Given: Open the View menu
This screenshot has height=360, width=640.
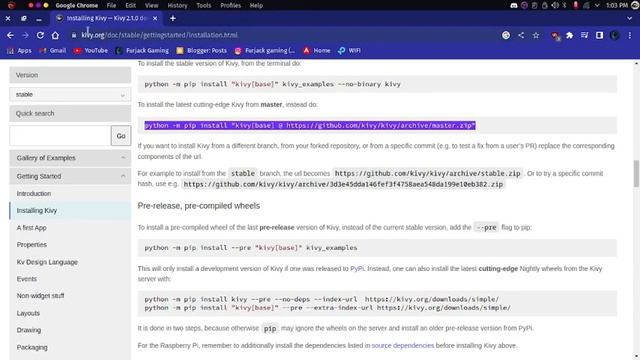Looking at the screenshot, I should point(151,5).
